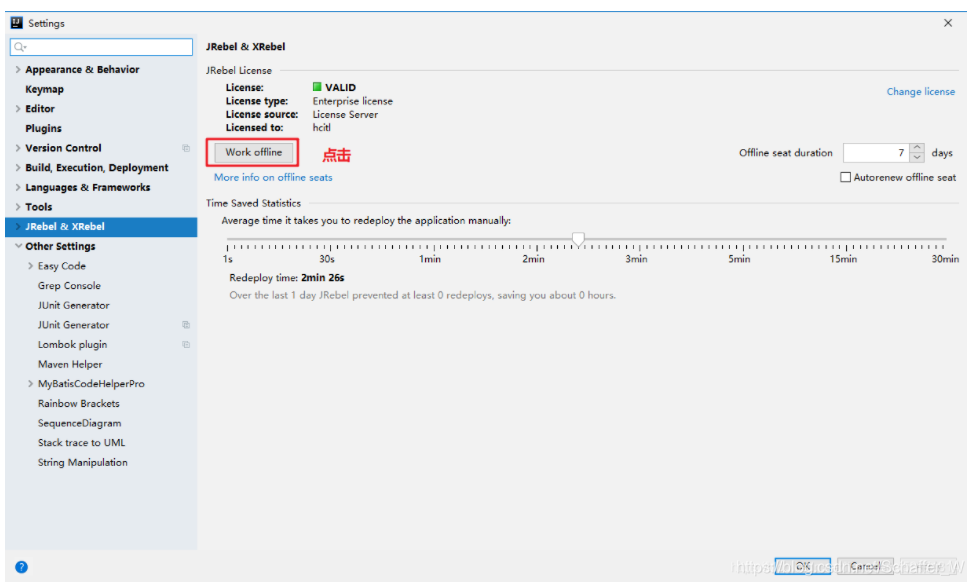This screenshot has width=974, height=586.
Task: Open Rainbow Brackets settings
Action: pos(78,403)
